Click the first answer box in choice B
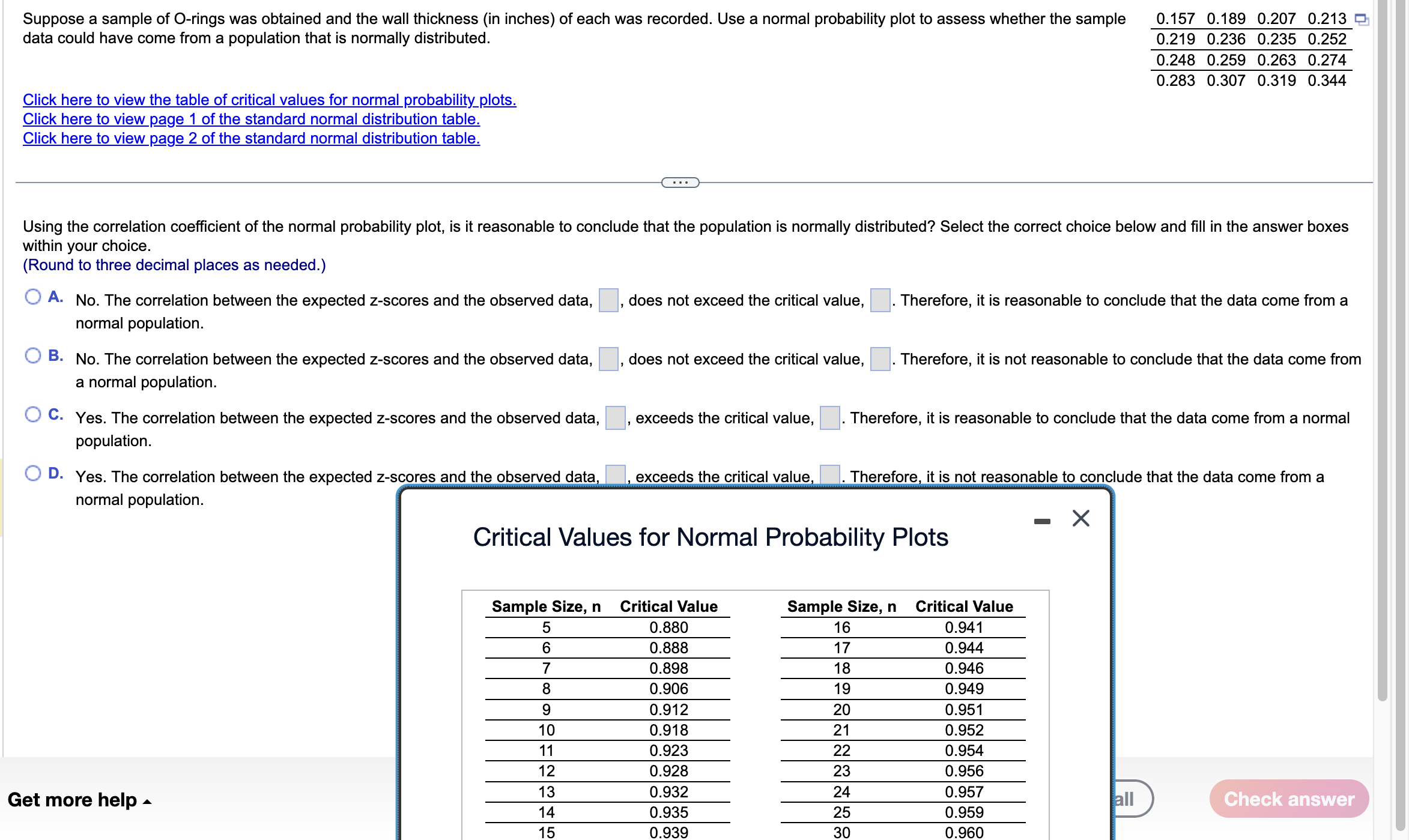 (608, 359)
